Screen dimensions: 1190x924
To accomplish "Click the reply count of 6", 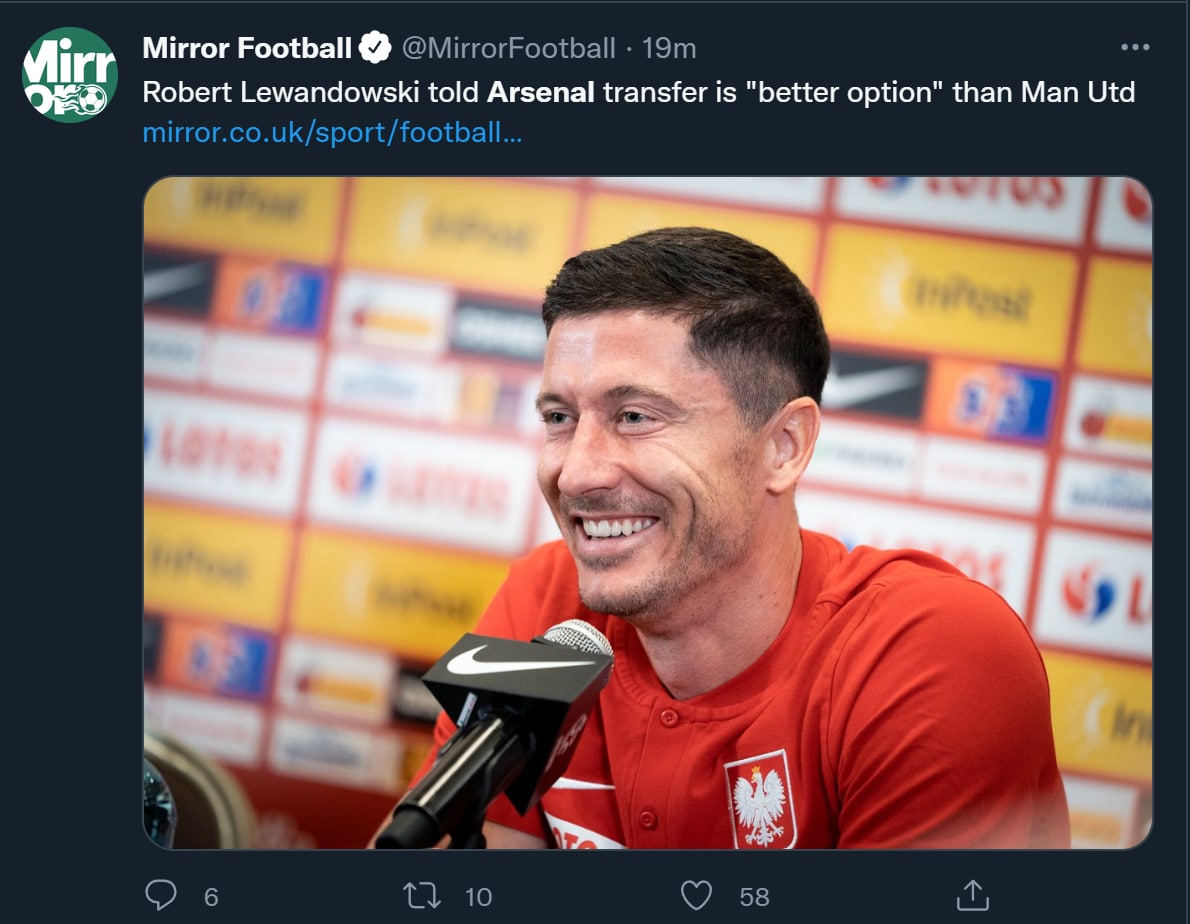I will [x=211, y=897].
